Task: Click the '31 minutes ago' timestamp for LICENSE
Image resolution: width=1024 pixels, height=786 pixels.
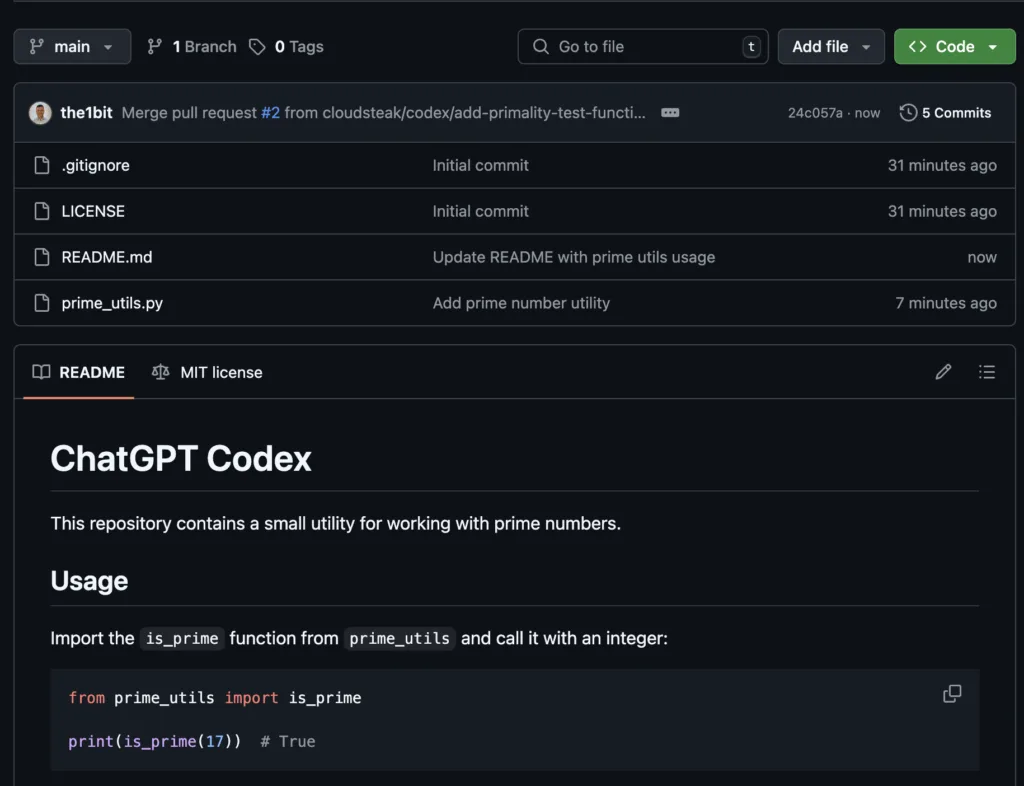Action: (942, 211)
